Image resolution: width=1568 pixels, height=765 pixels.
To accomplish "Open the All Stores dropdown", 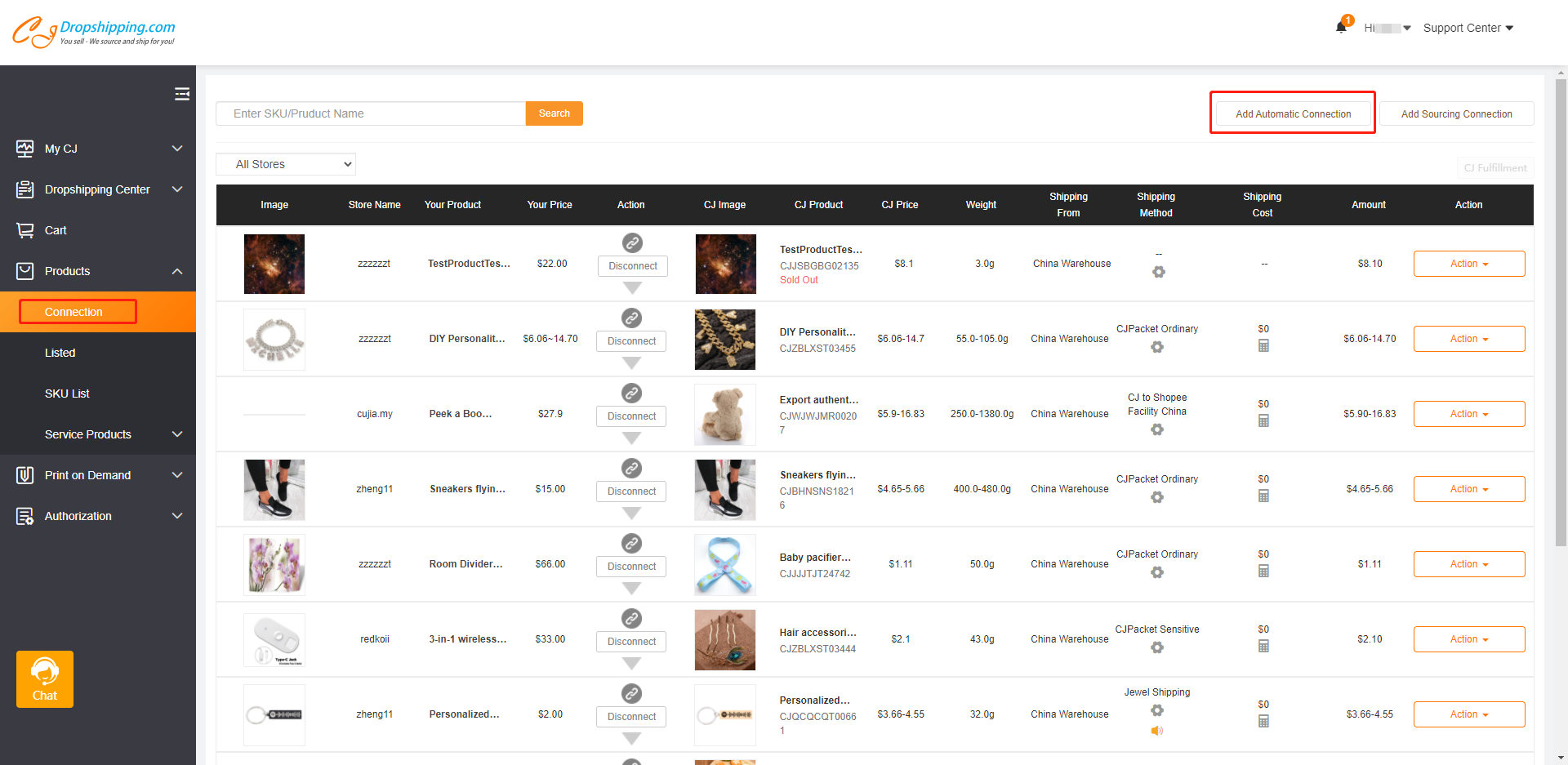I will [286, 164].
